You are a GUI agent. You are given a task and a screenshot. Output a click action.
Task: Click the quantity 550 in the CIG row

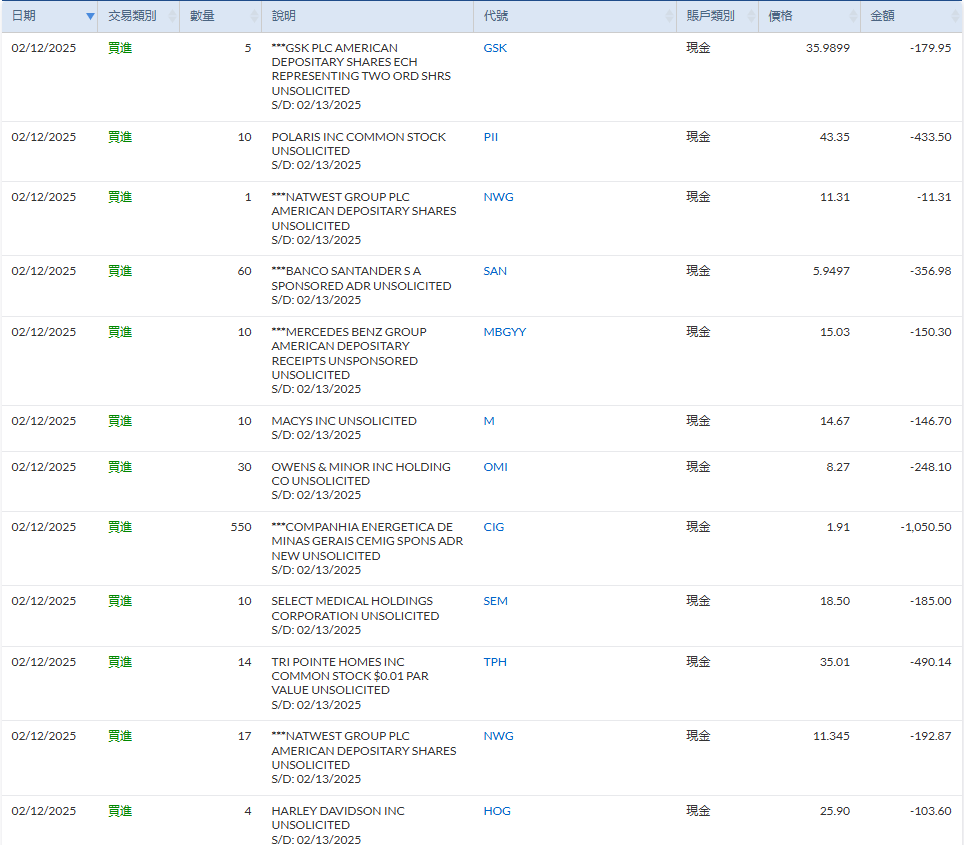[241, 527]
